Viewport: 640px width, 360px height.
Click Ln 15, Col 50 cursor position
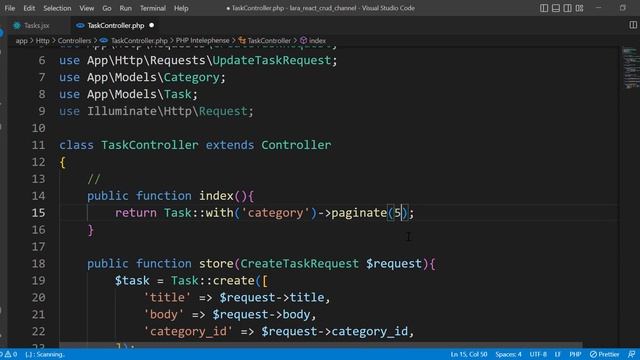tap(469, 354)
